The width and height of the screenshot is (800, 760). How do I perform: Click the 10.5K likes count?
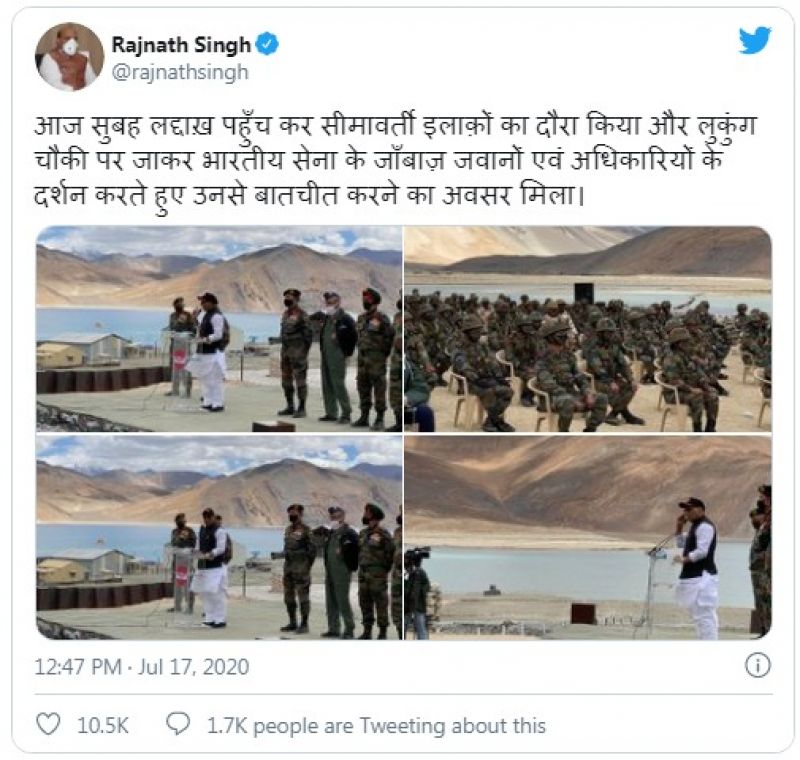click(103, 725)
